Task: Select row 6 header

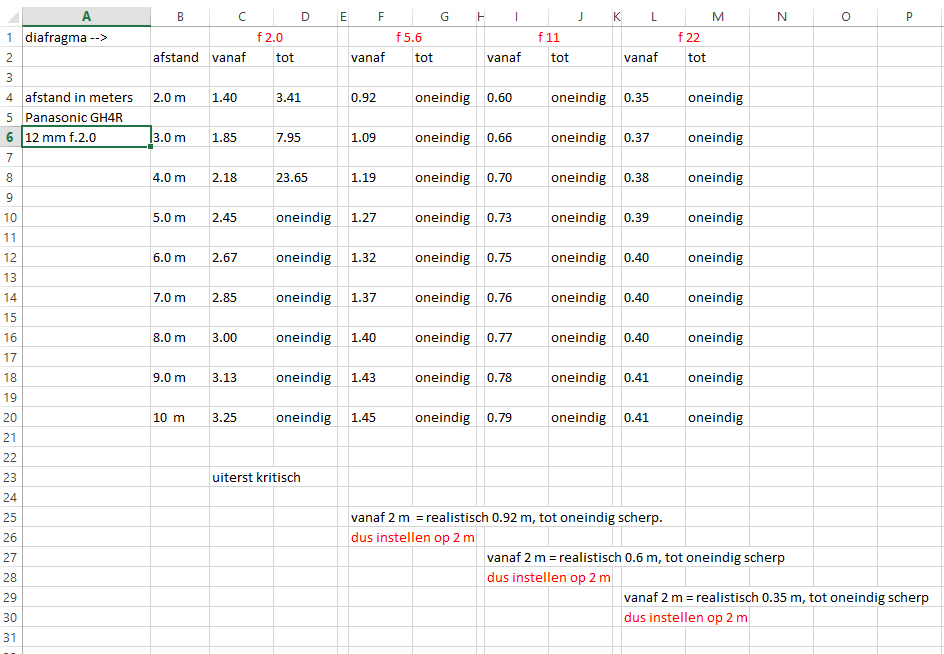Action: 10,137
